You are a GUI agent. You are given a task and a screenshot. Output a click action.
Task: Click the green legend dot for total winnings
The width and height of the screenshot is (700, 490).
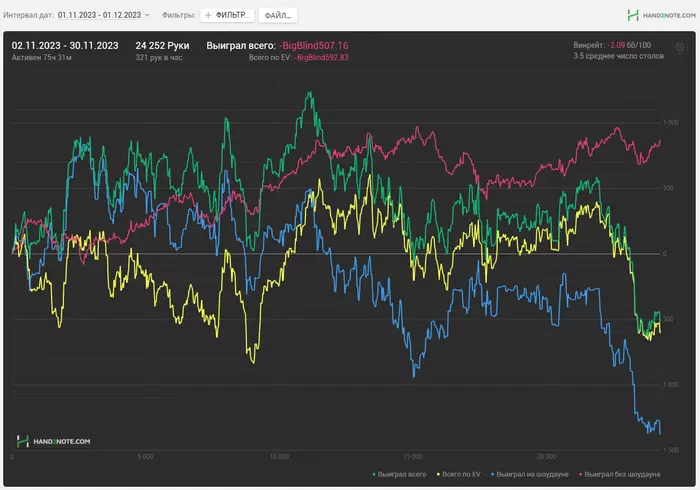click(375, 473)
